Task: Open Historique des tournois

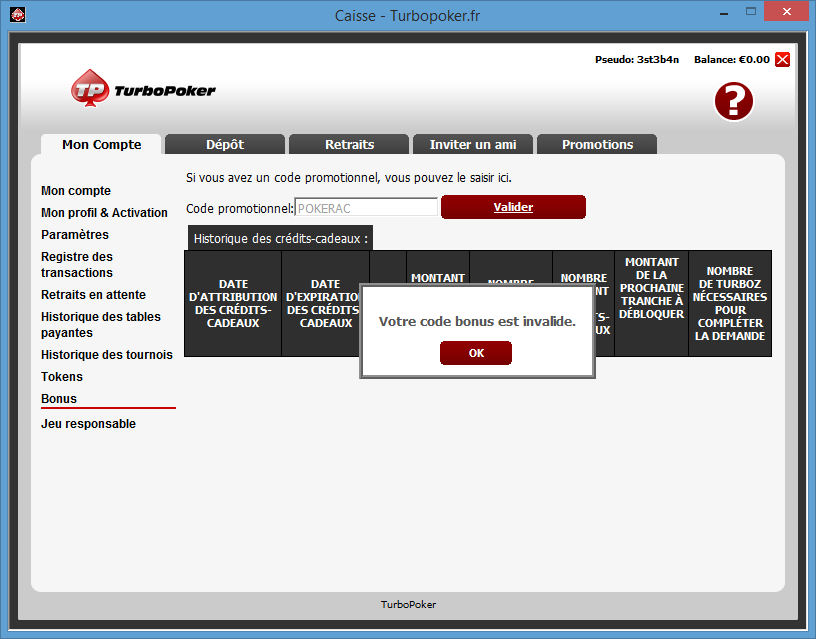Action: (107, 355)
